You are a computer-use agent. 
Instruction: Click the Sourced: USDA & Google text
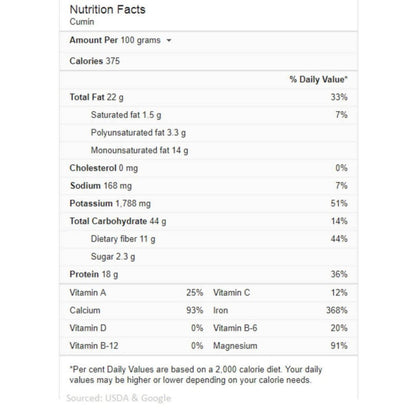click(118, 398)
